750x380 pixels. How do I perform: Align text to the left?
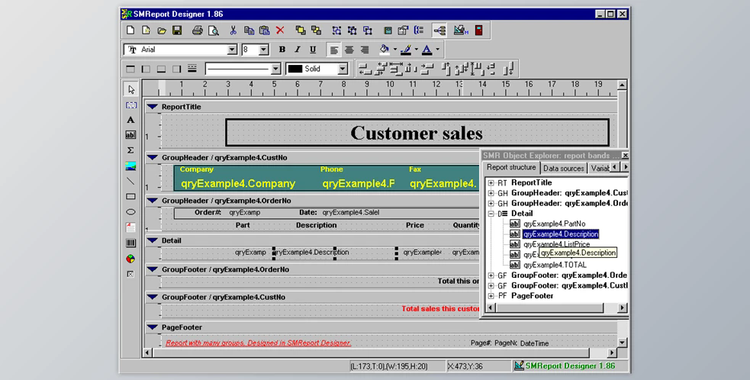(x=334, y=50)
